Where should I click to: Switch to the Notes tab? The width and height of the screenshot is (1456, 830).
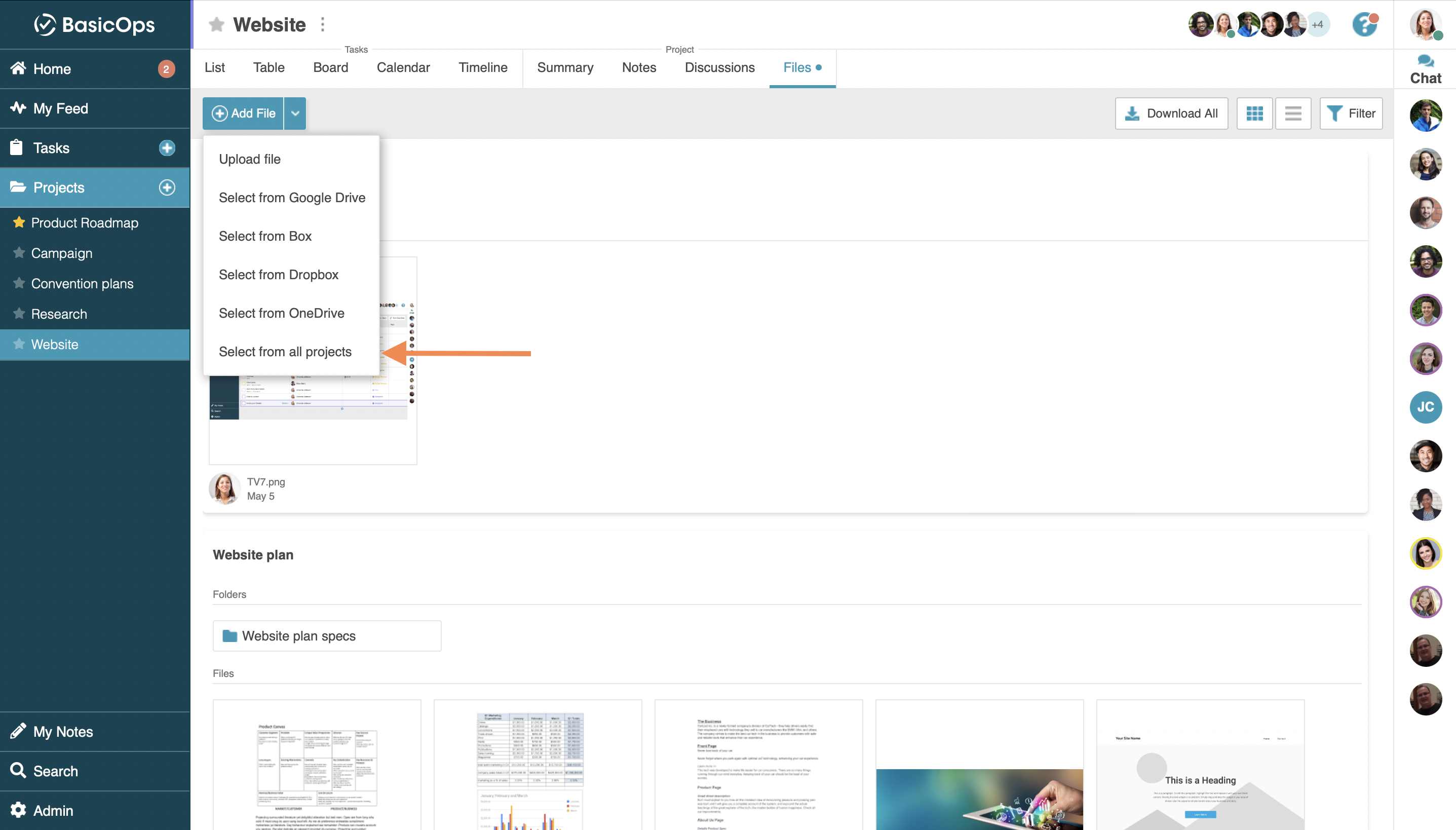tap(639, 68)
